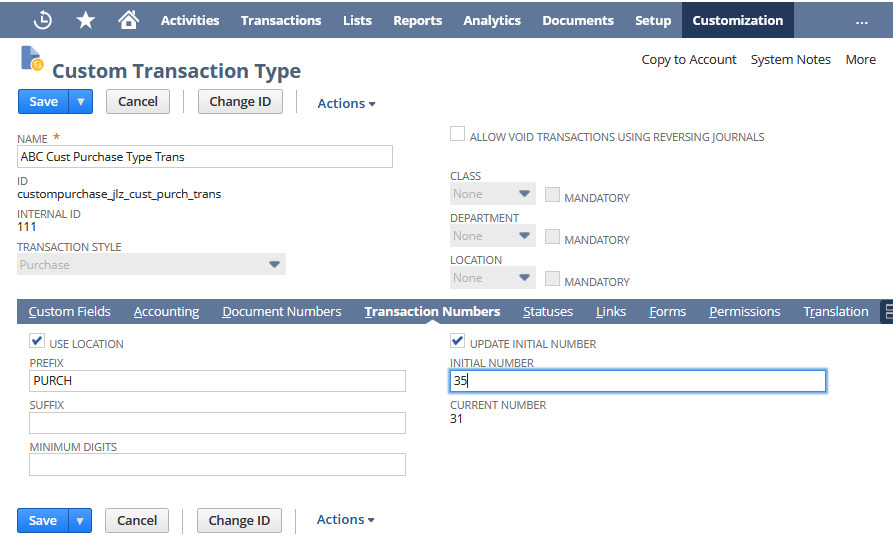893x539 pixels.
Task: Switch to the Permissions tab
Action: click(x=744, y=312)
